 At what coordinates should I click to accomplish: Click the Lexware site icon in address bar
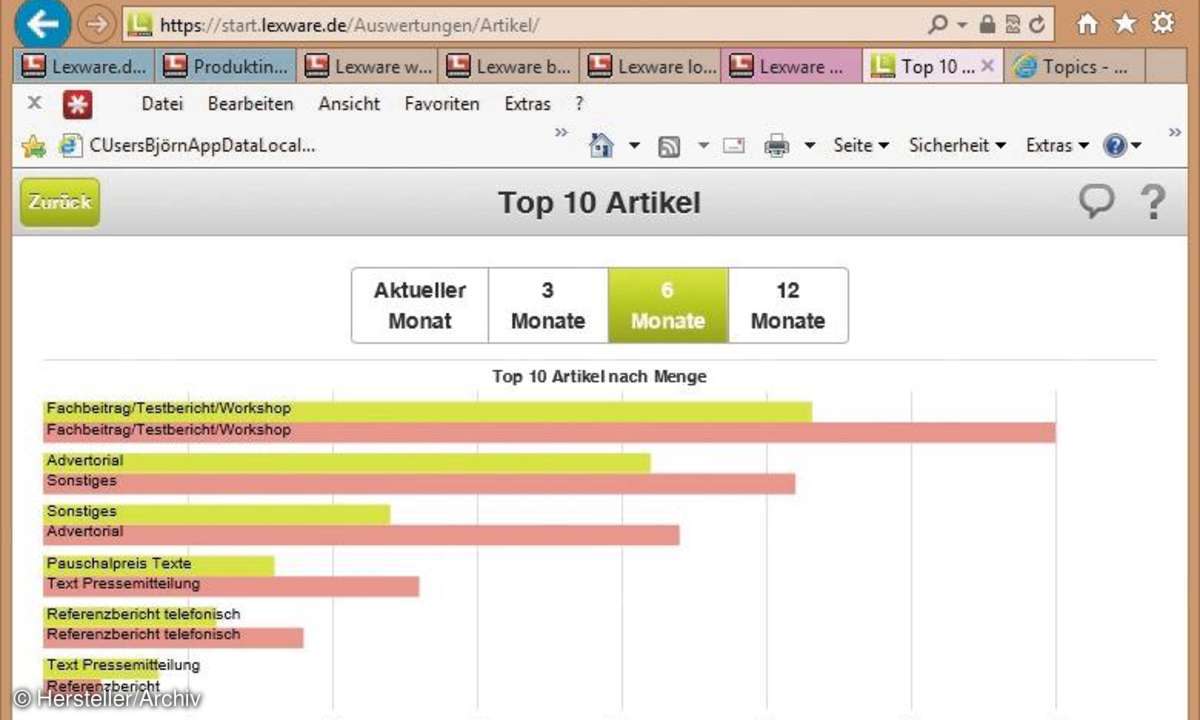(141, 24)
